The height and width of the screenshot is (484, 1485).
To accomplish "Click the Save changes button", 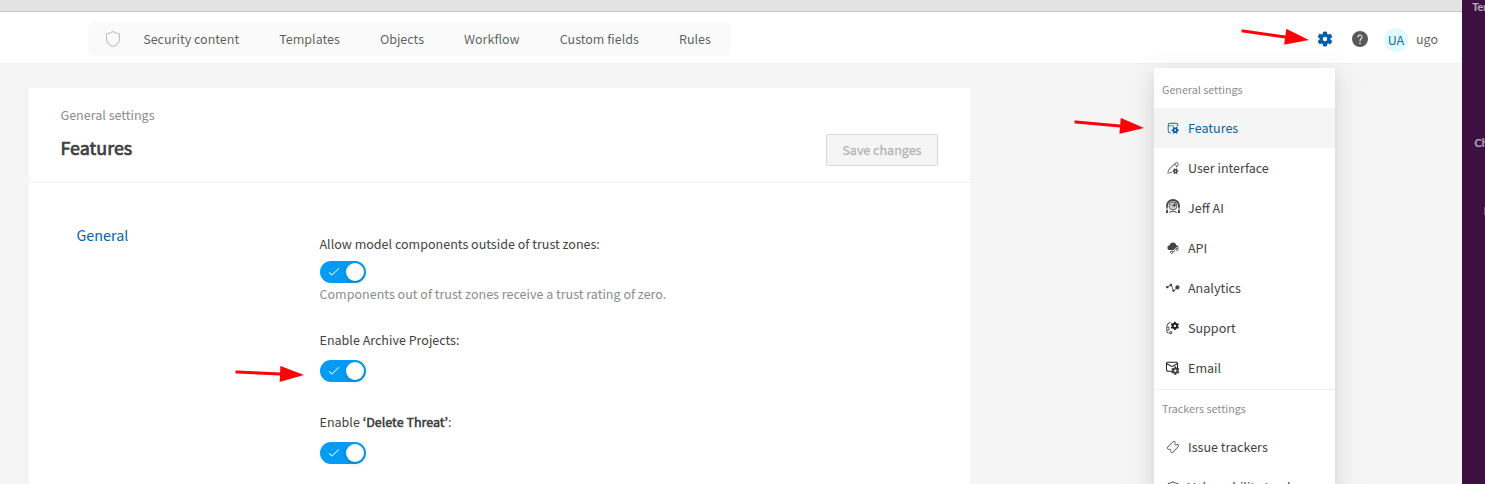I will 881,150.
